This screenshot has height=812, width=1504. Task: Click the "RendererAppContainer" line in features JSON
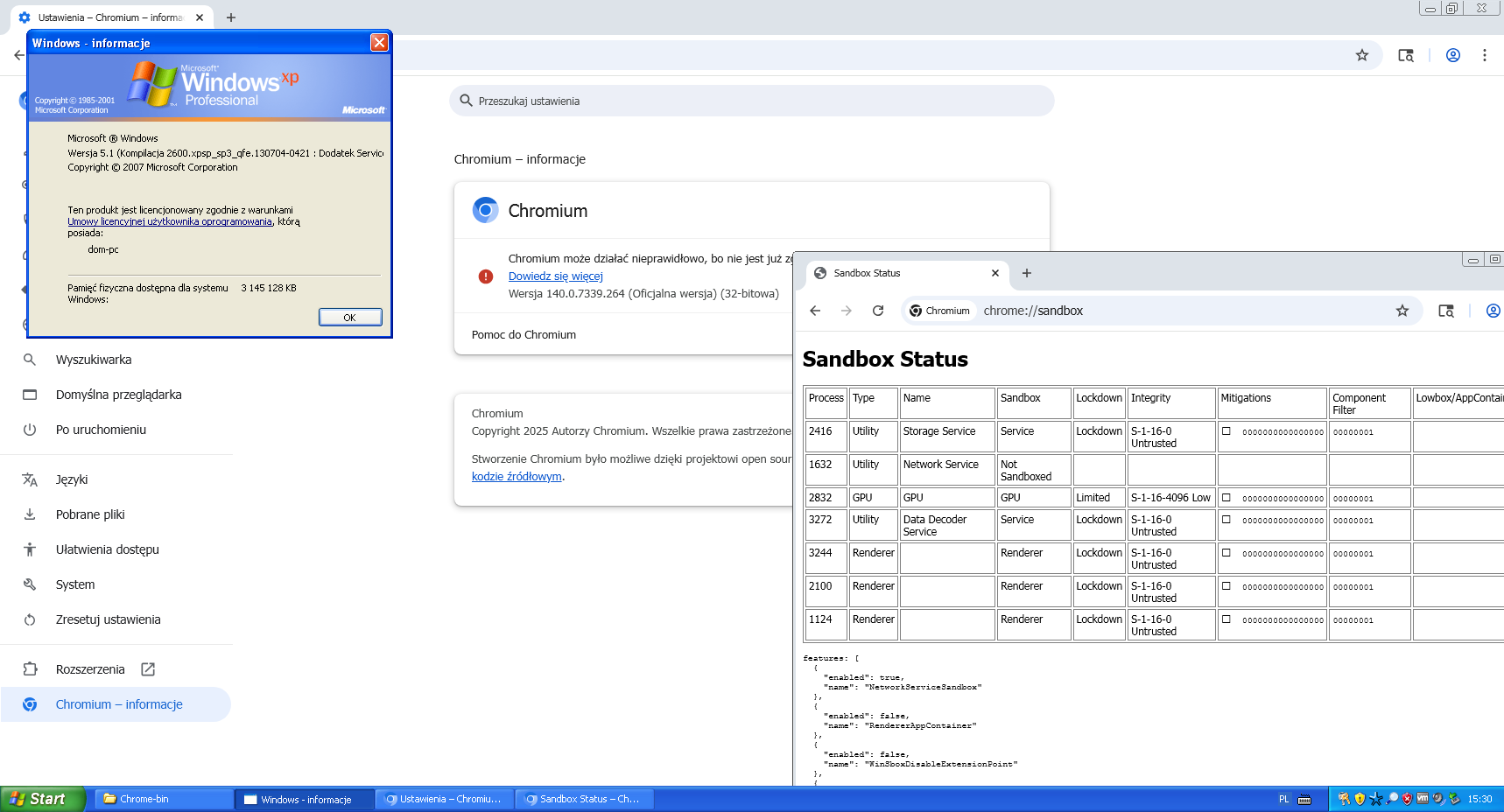[900, 726]
